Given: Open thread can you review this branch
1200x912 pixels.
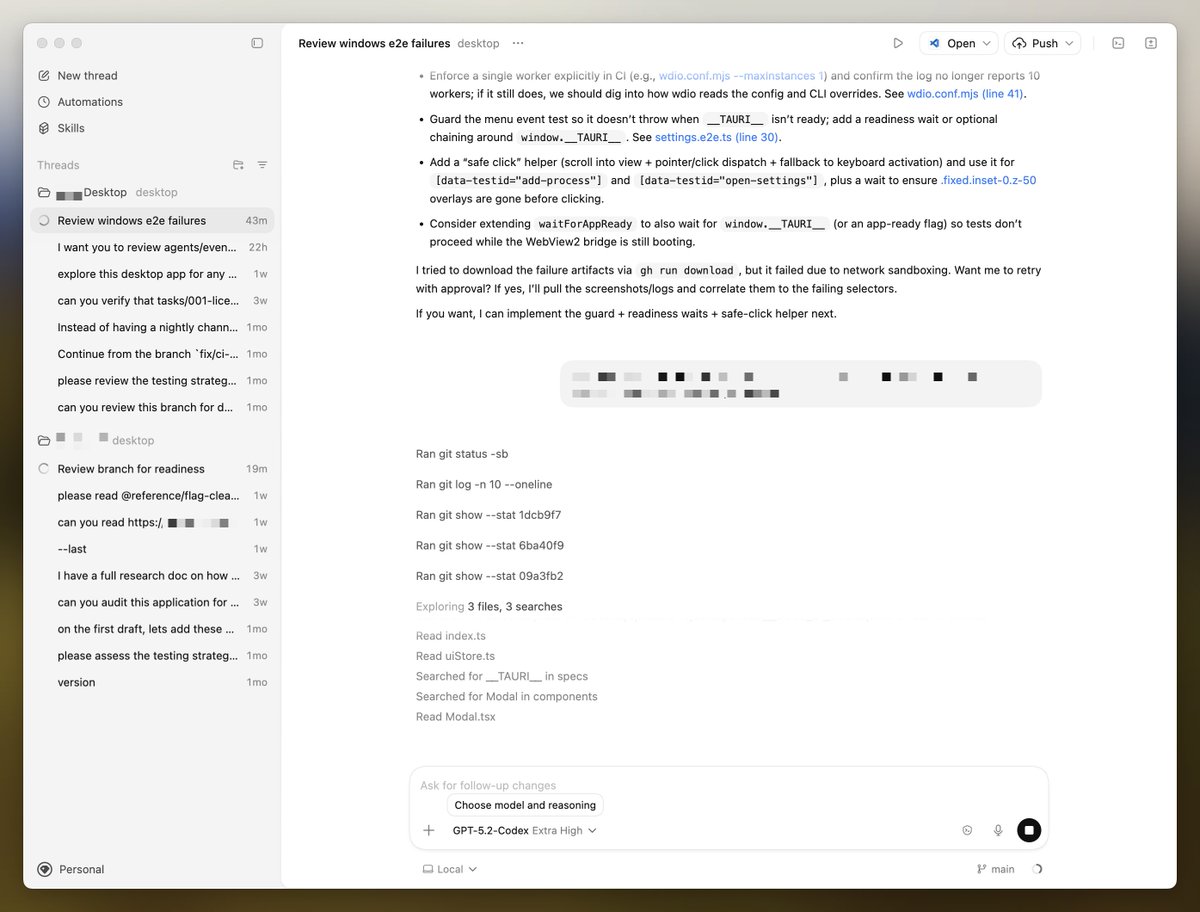Looking at the screenshot, I should (x=152, y=408).
